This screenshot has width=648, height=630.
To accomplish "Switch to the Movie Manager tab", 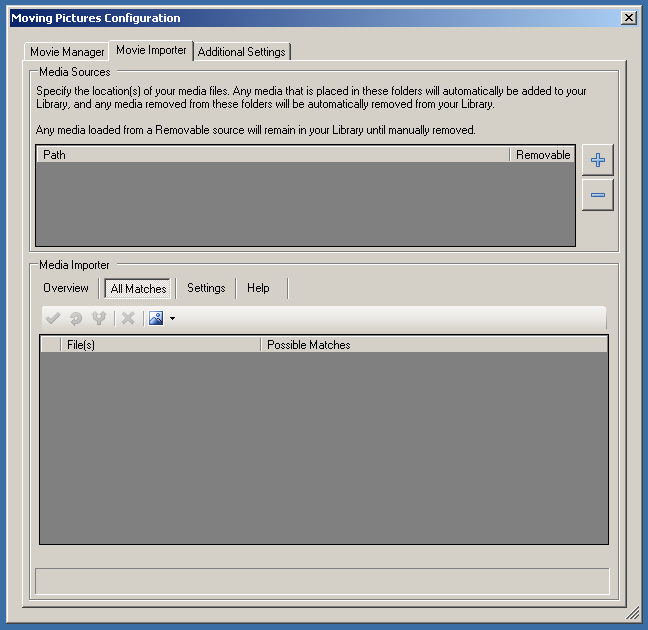I will point(67,52).
